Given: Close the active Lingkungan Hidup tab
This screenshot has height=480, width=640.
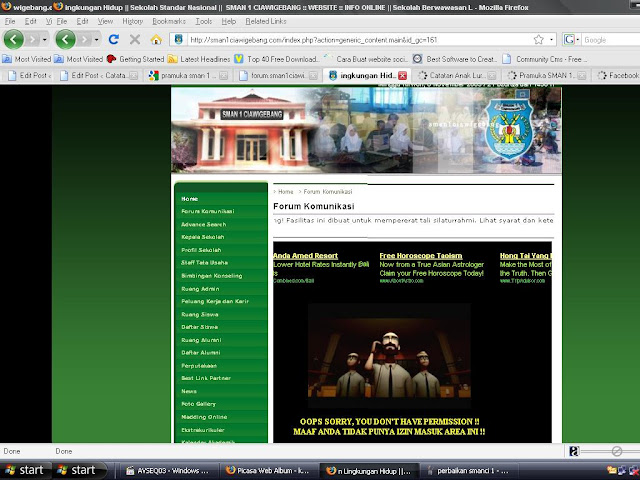Looking at the screenshot, I should tap(402, 76).
